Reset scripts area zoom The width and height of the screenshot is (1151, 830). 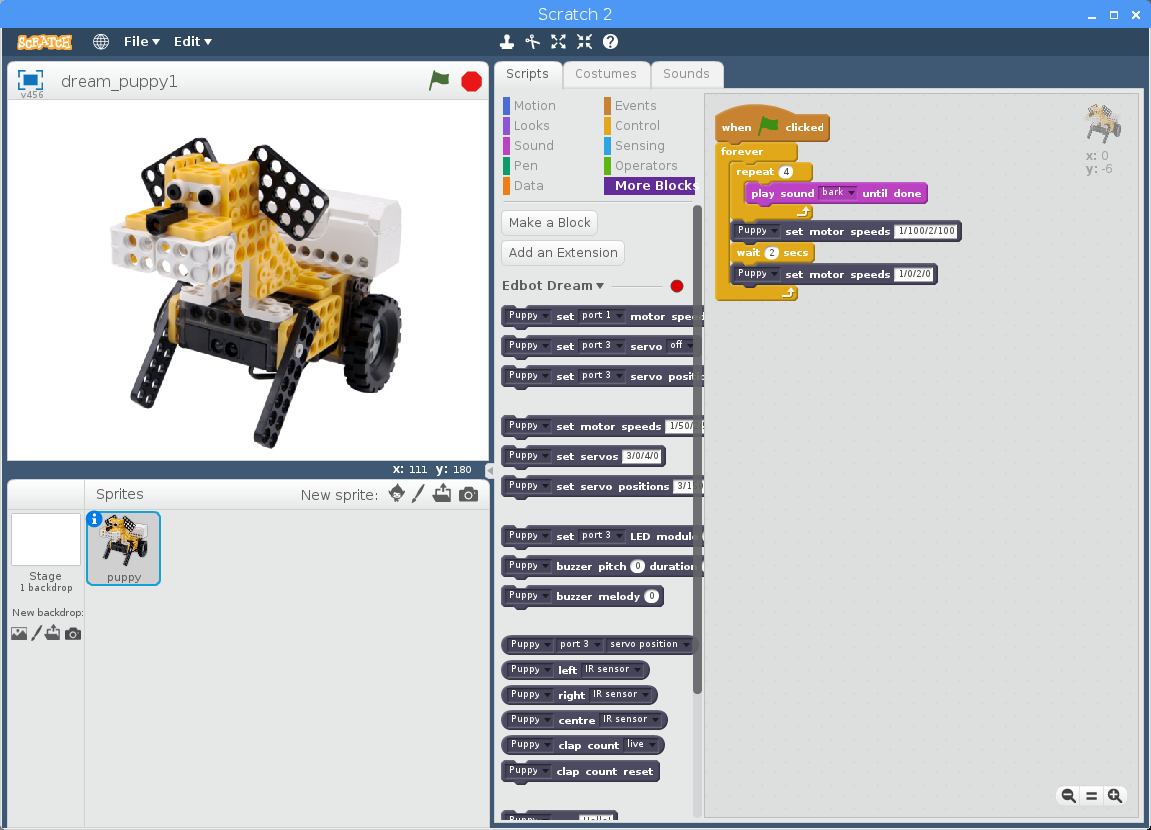[1092, 796]
